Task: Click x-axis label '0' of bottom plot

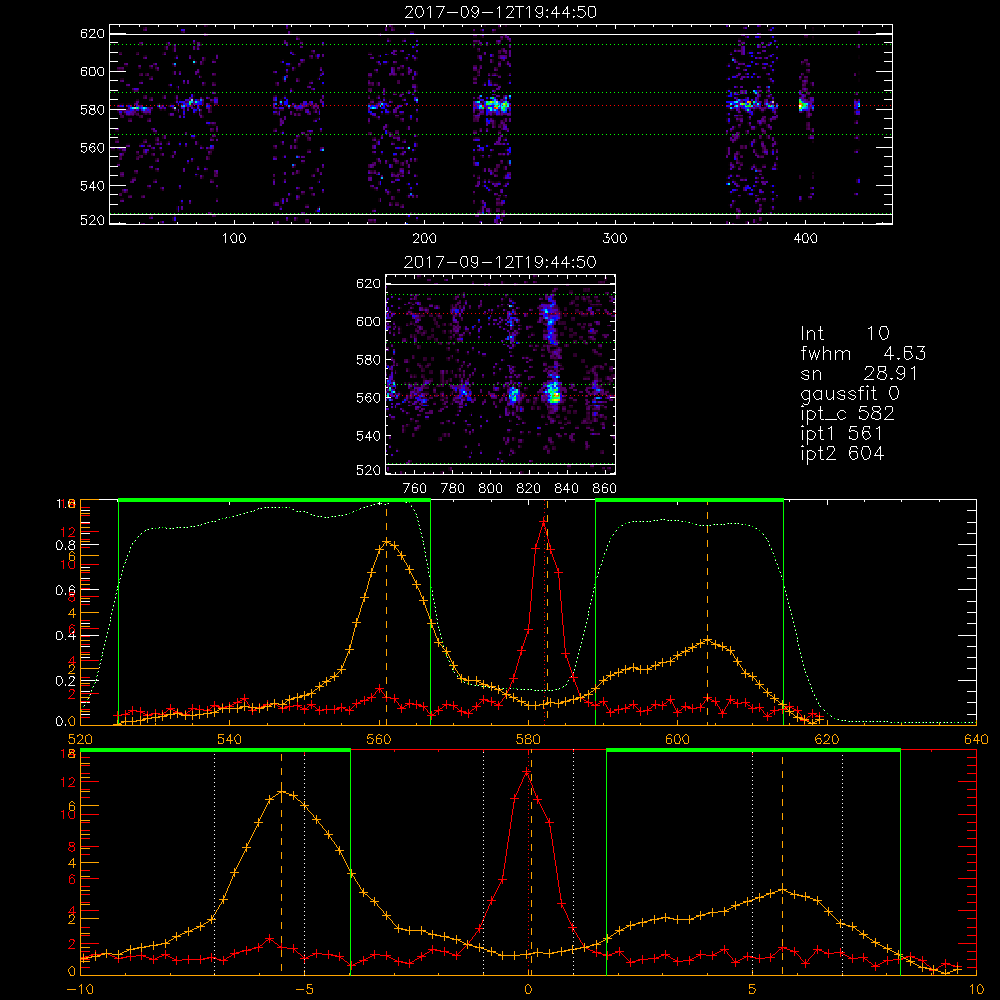Action: pyautogui.click(x=529, y=990)
